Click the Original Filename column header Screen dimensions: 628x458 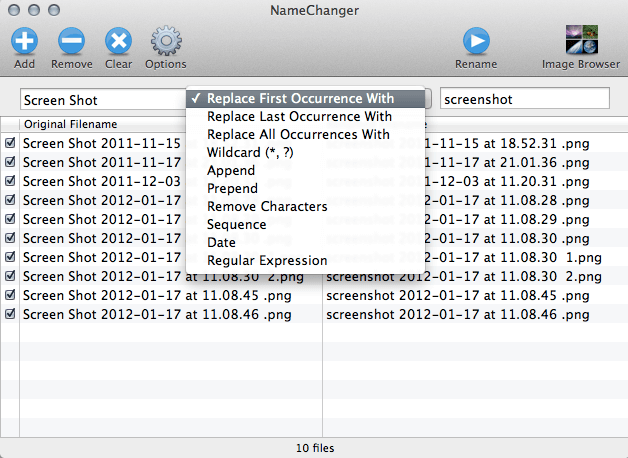(x=70, y=125)
